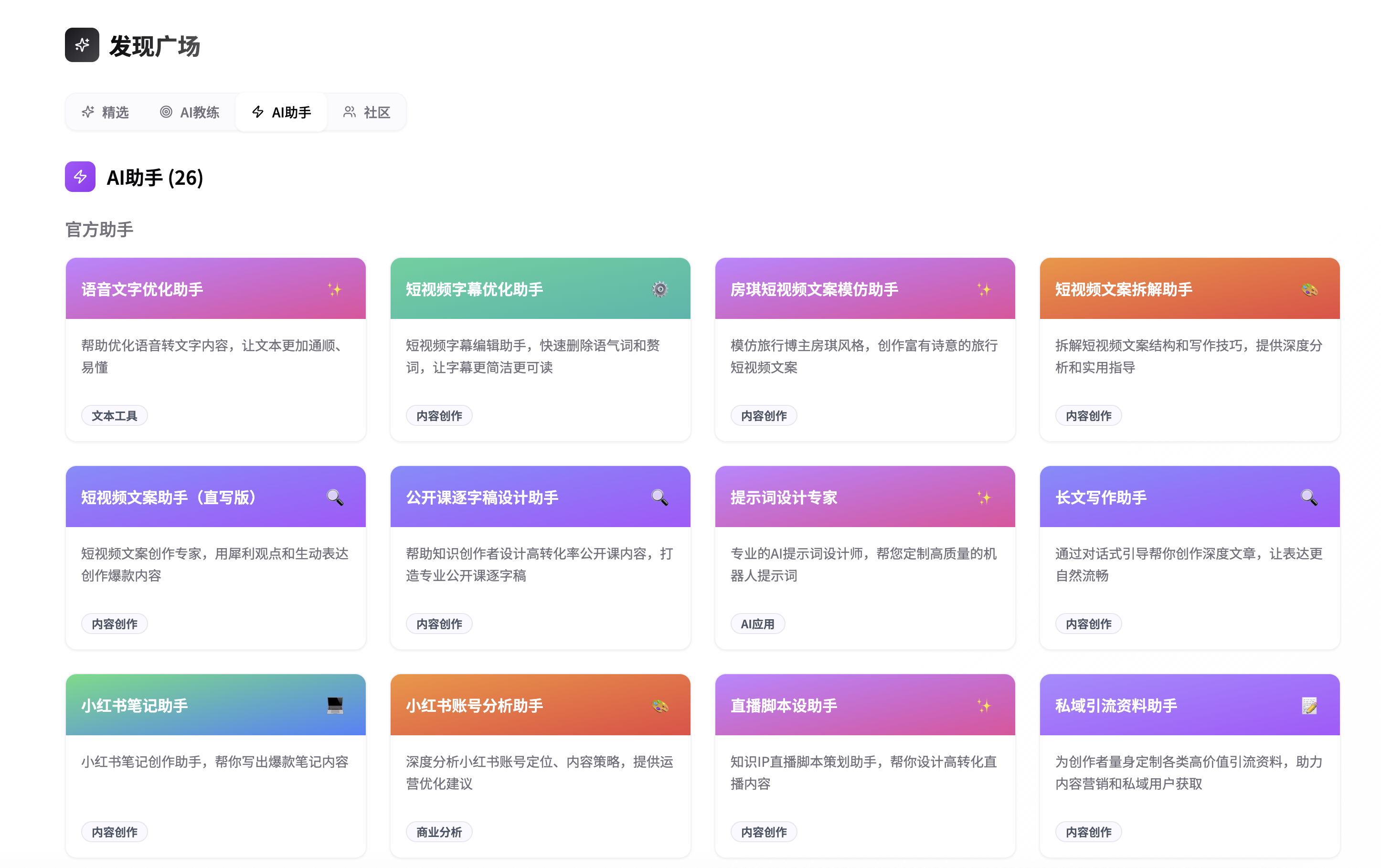Click the gear icon on 短视频字幕优化助手 card
1381x868 pixels.
click(659, 289)
